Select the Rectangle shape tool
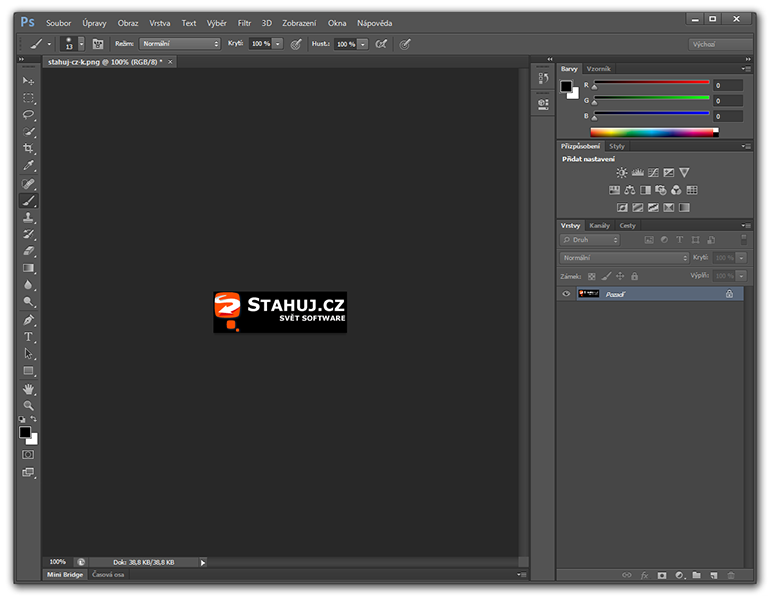Viewport: 772px width, 600px height. (x=29, y=371)
